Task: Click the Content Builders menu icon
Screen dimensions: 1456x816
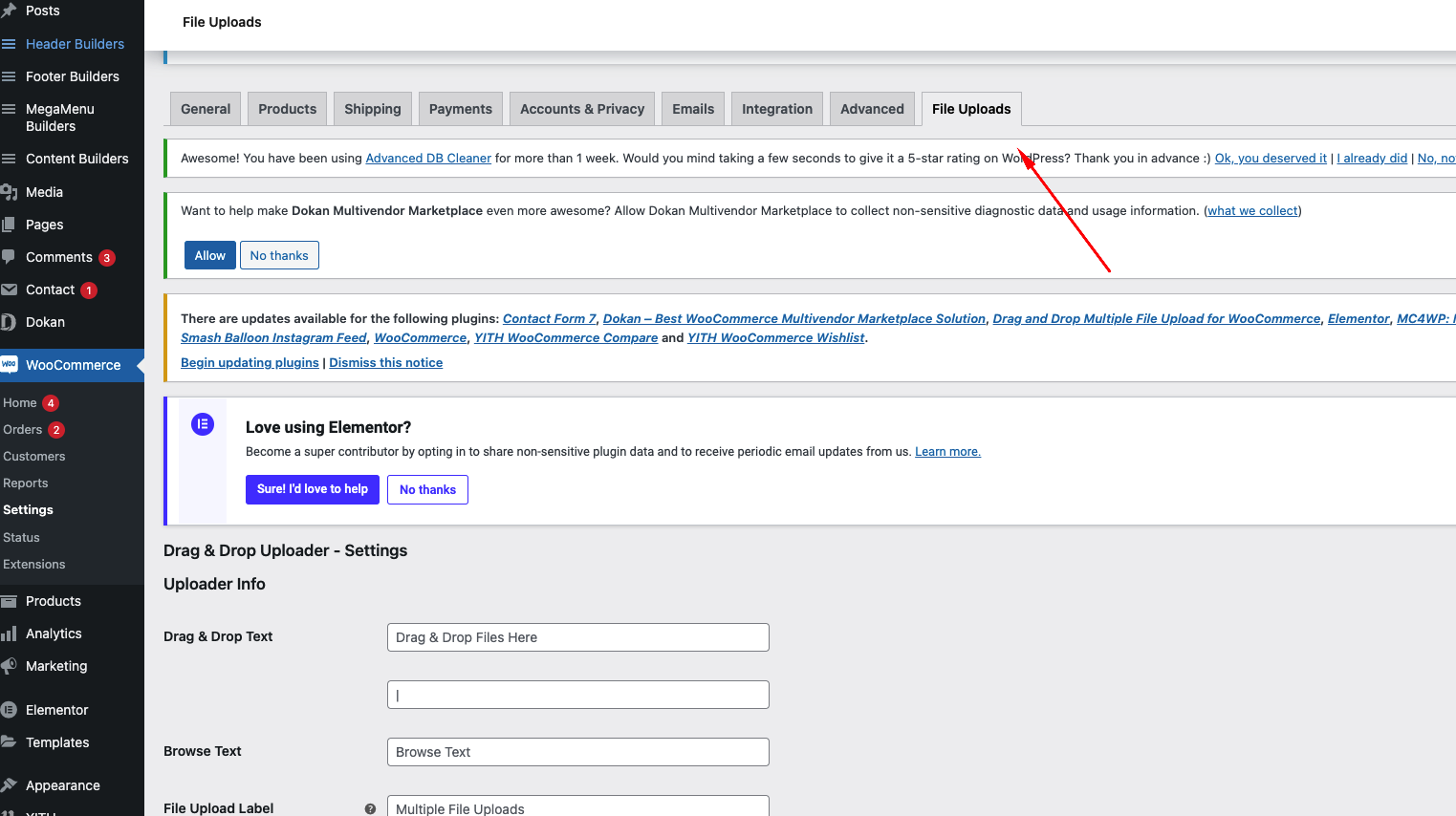Action: [9, 159]
